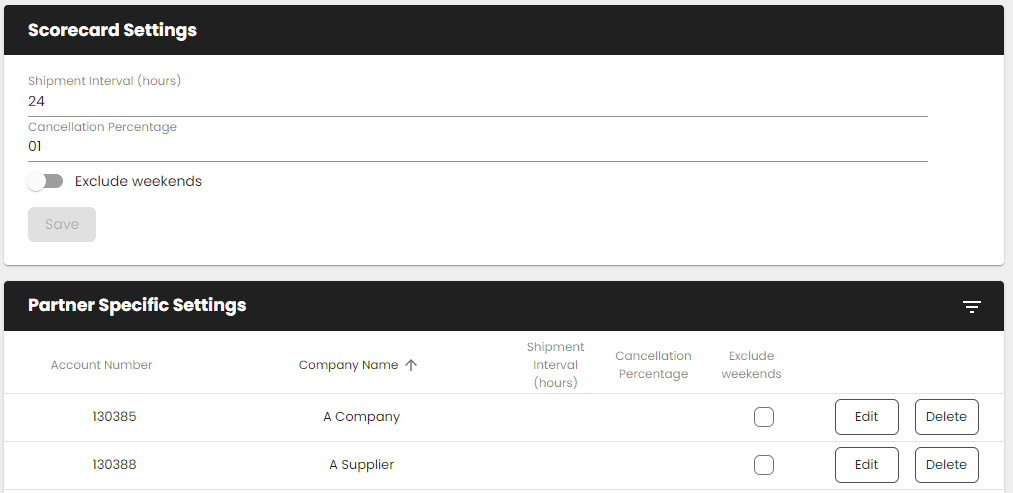Click the Cancellation Percentage column header
This screenshot has height=493, width=1013.
pos(653,365)
